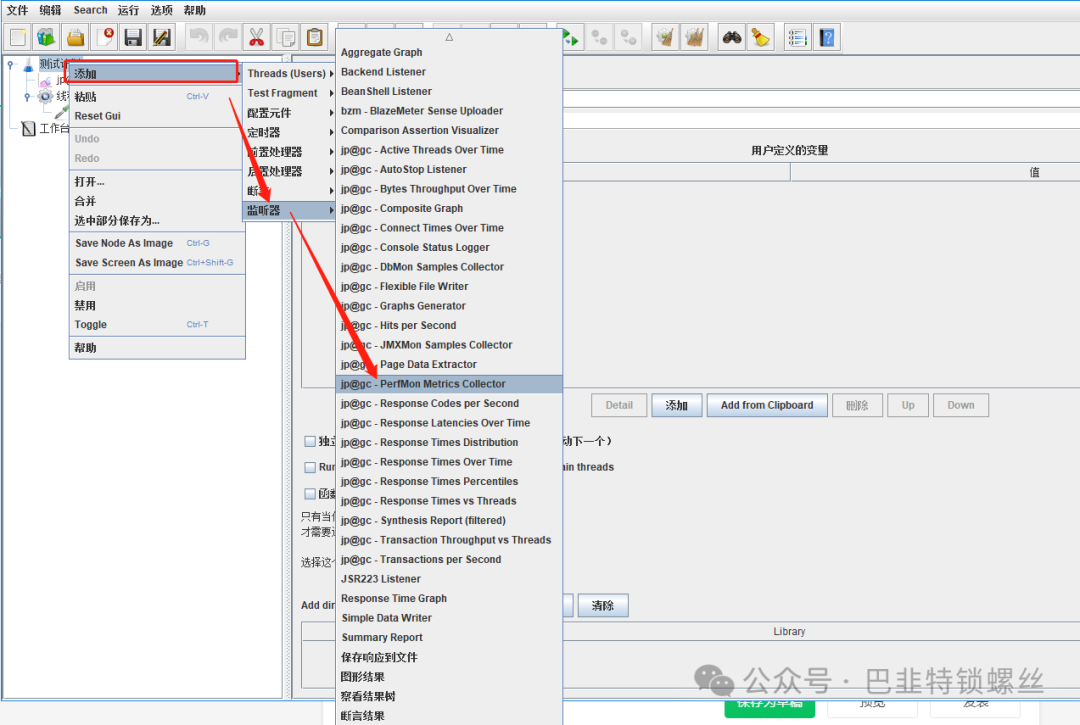Tick the 独立 run thread groups checkbox
The width and height of the screenshot is (1080, 725).
pyautogui.click(x=310, y=441)
